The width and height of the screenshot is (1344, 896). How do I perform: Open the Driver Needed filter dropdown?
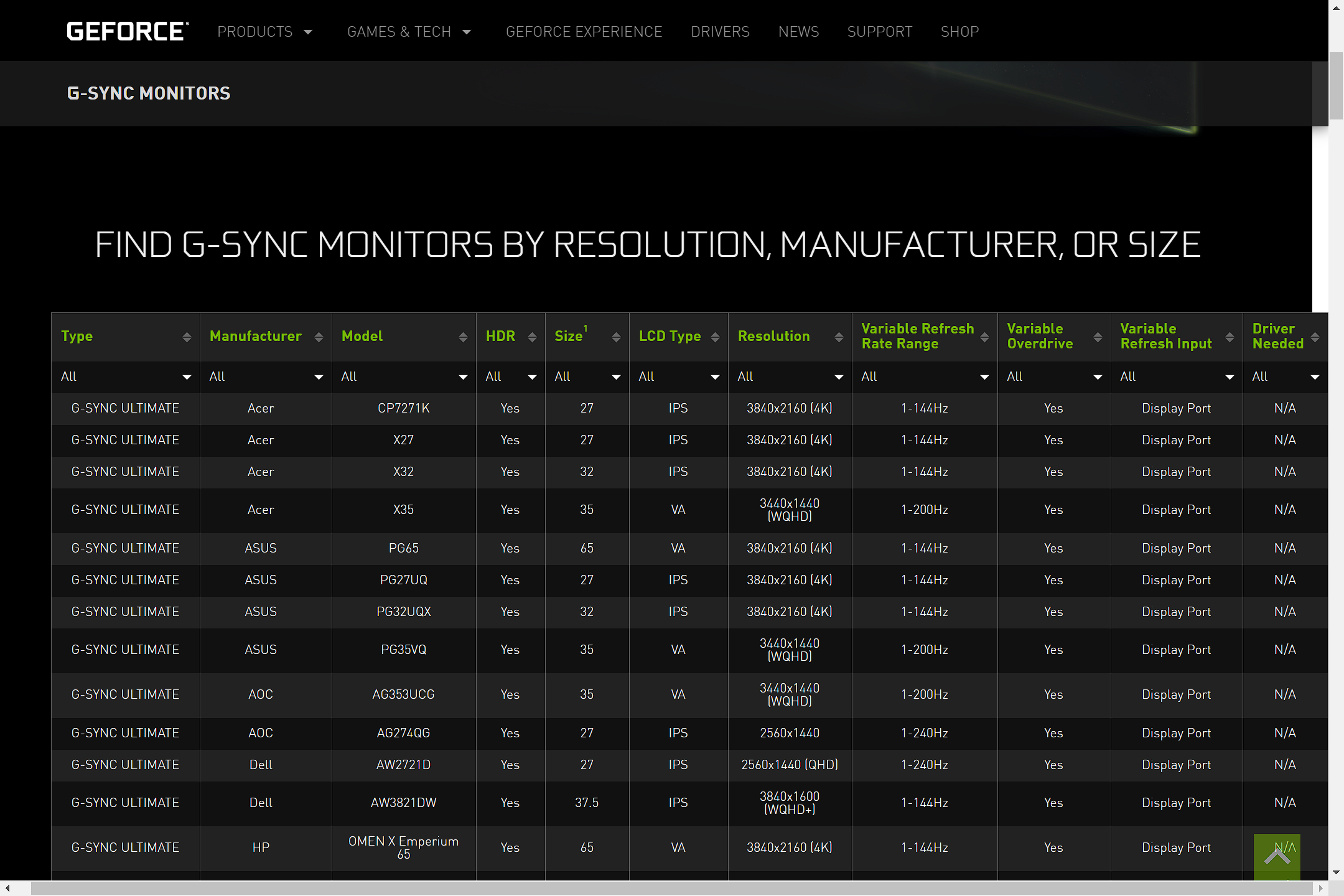[x=1286, y=376]
